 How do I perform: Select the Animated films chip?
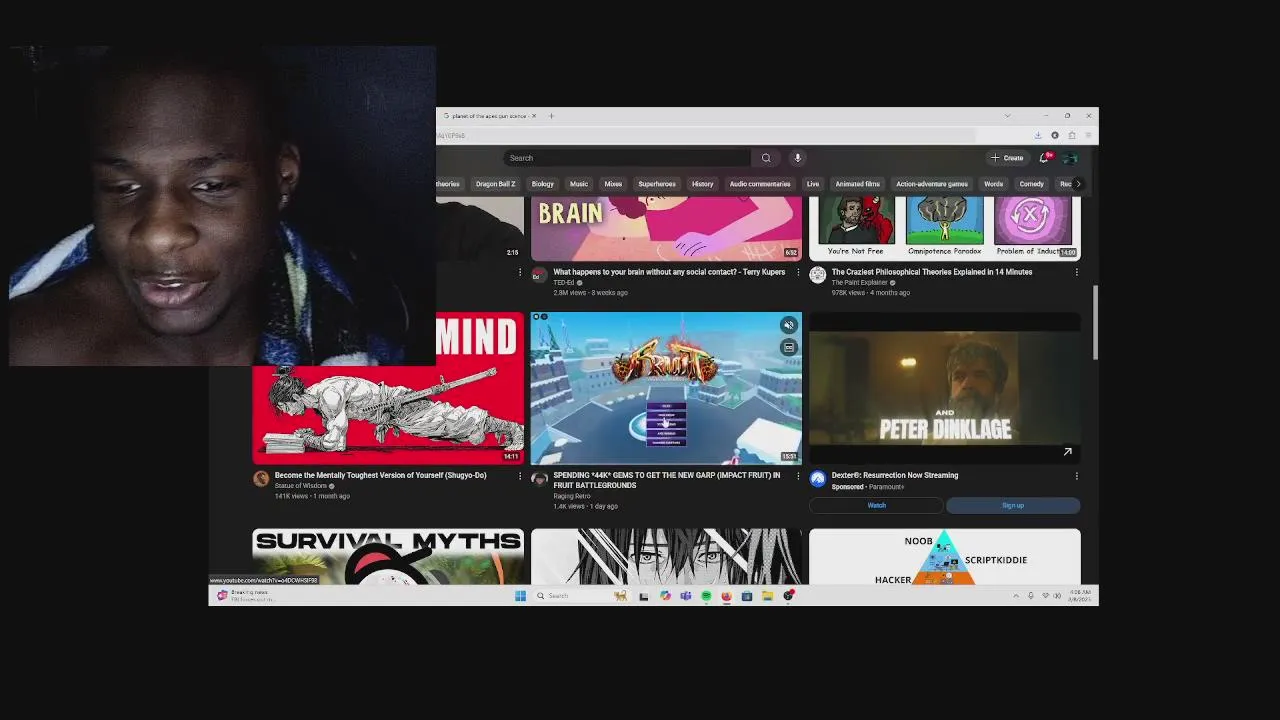coord(857,184)
